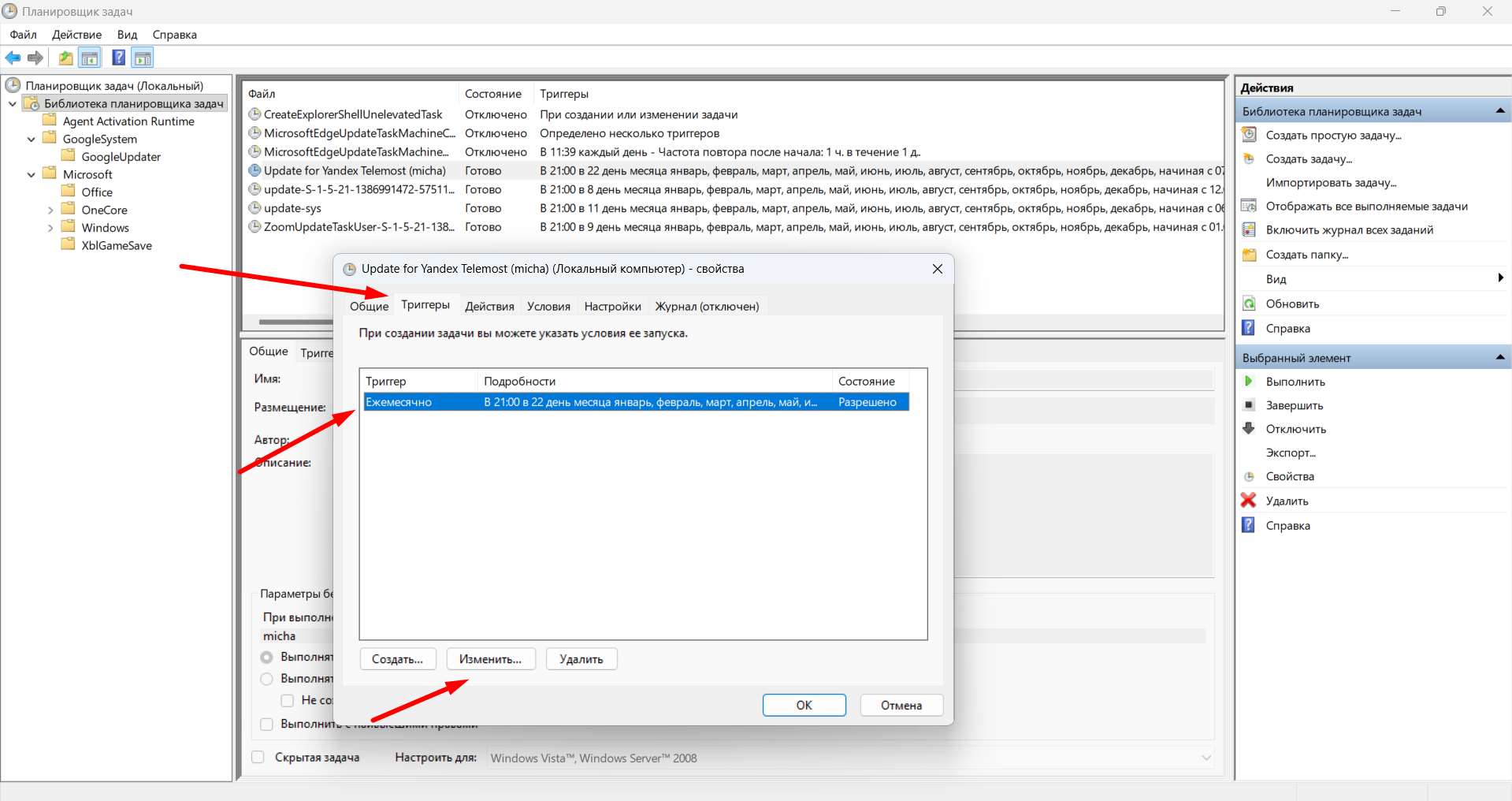Click the "Завершить" stop icon
The width and height of the screenshot is (1512, 801).
1249,405
